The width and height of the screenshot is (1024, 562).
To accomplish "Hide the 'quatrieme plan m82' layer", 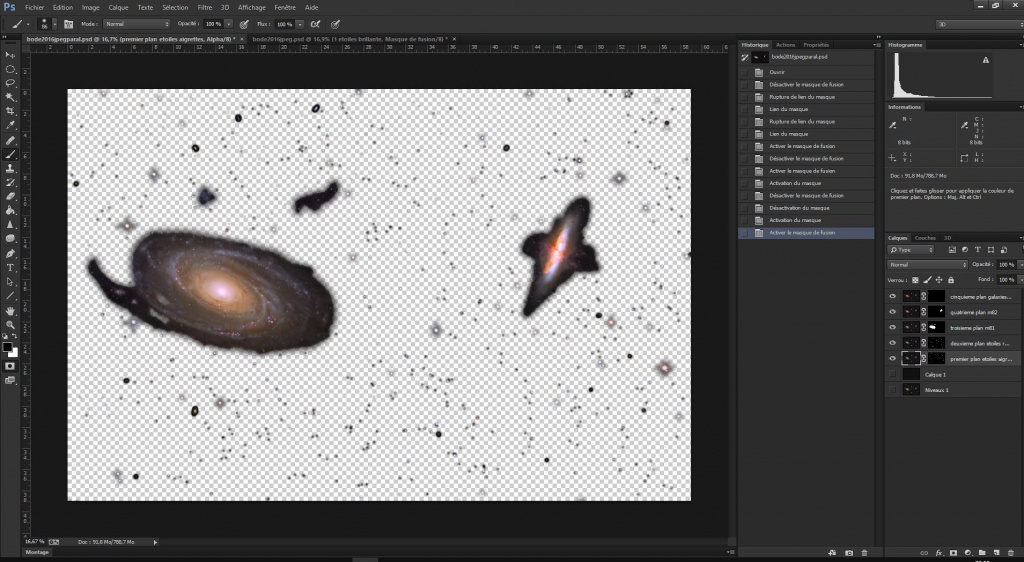I will click(x=892, y=312).
